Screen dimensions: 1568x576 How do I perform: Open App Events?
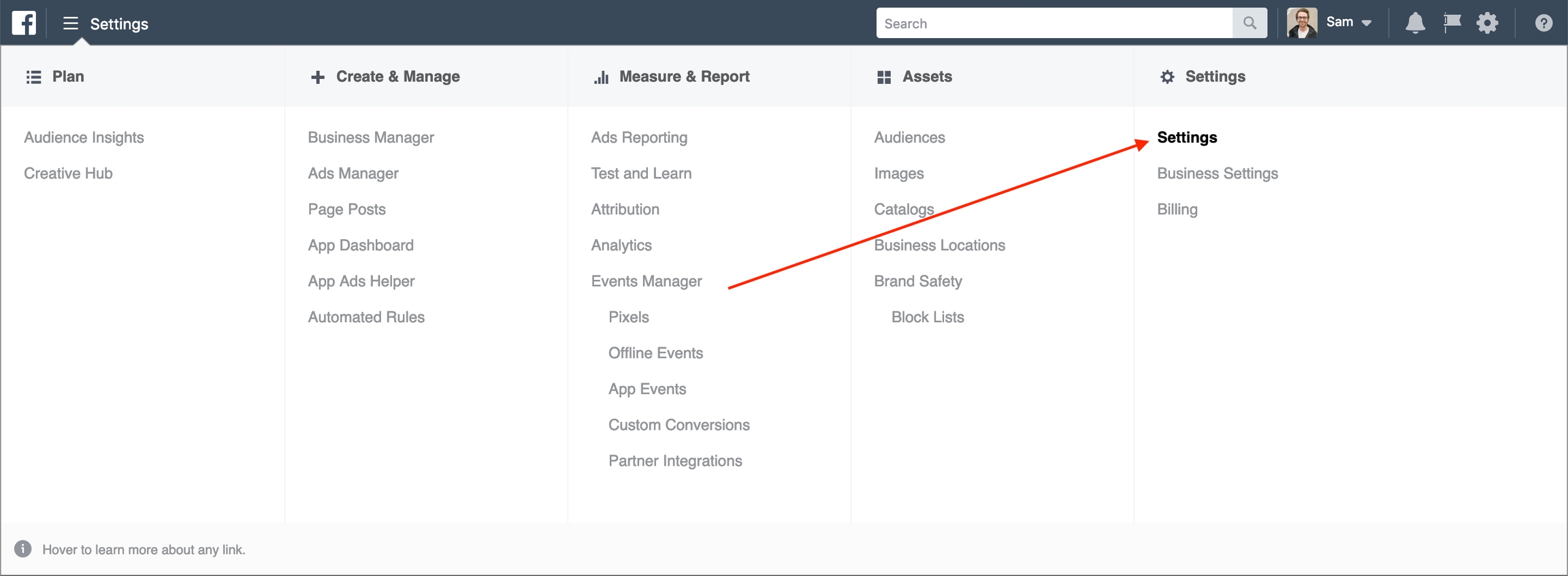point(647,389)
